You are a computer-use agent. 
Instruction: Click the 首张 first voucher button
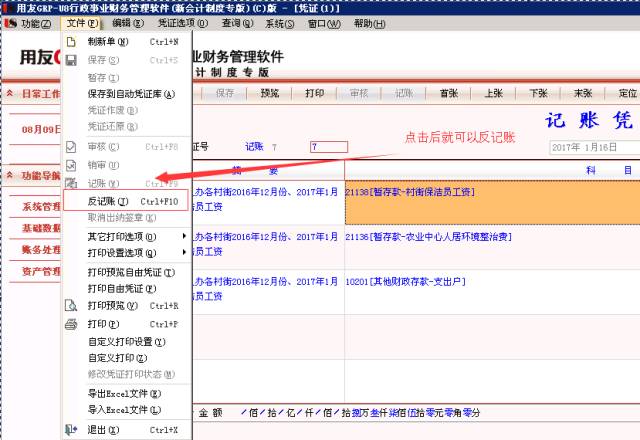[448, 93]
